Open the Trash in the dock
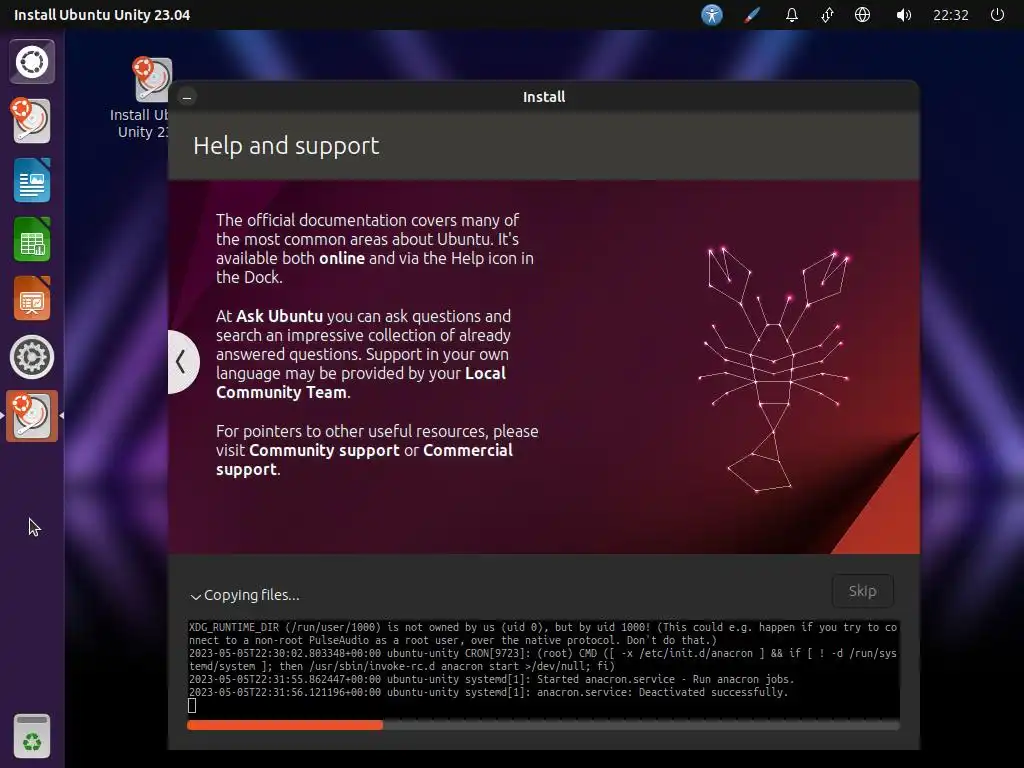The image size is (1024, 768). tap(32, 736)
